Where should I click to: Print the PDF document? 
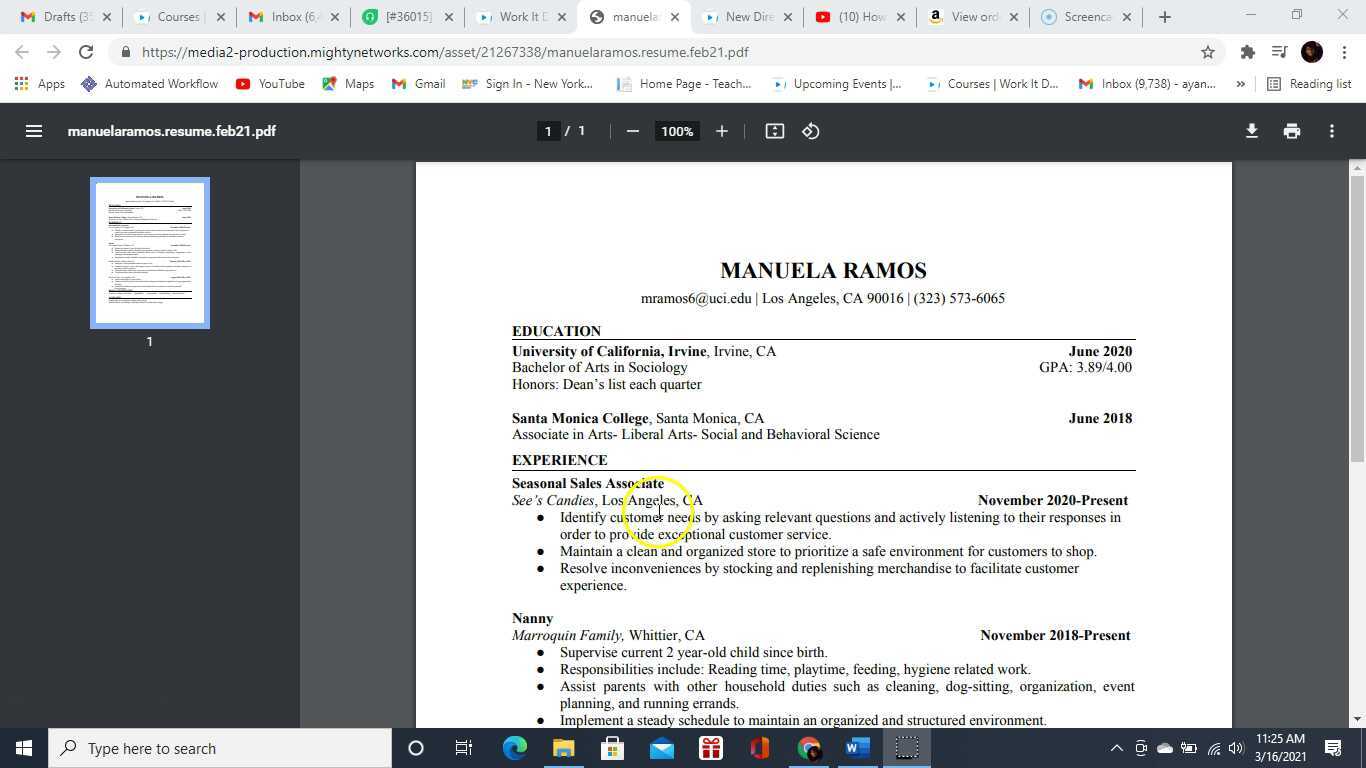(x=1291, y=131)
